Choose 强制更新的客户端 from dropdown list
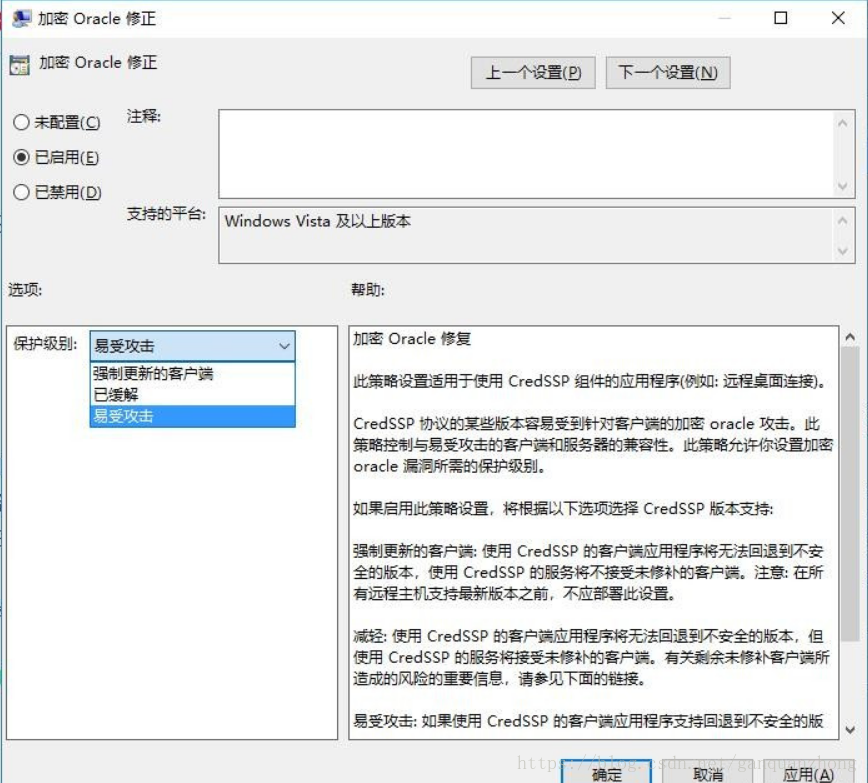Viewport: 868px width, 783px height. (x=192, y=373)
